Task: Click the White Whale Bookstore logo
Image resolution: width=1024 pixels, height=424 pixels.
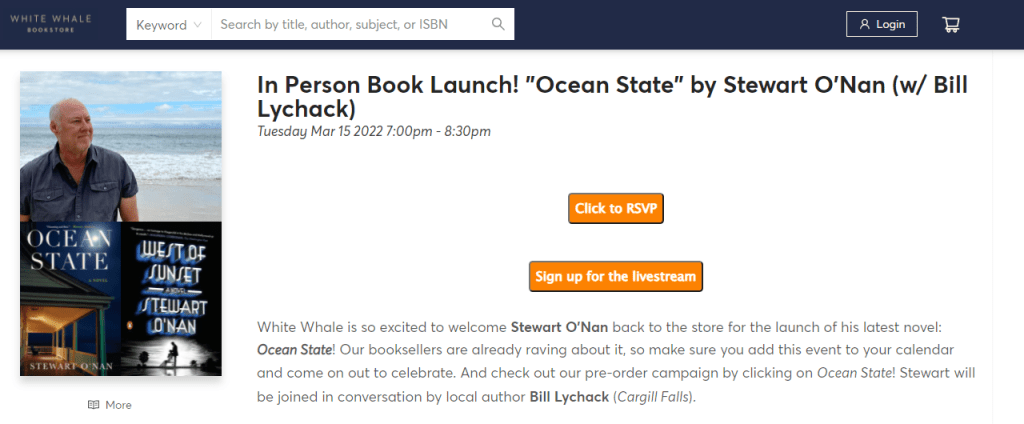Action: (x=49, y=23)
